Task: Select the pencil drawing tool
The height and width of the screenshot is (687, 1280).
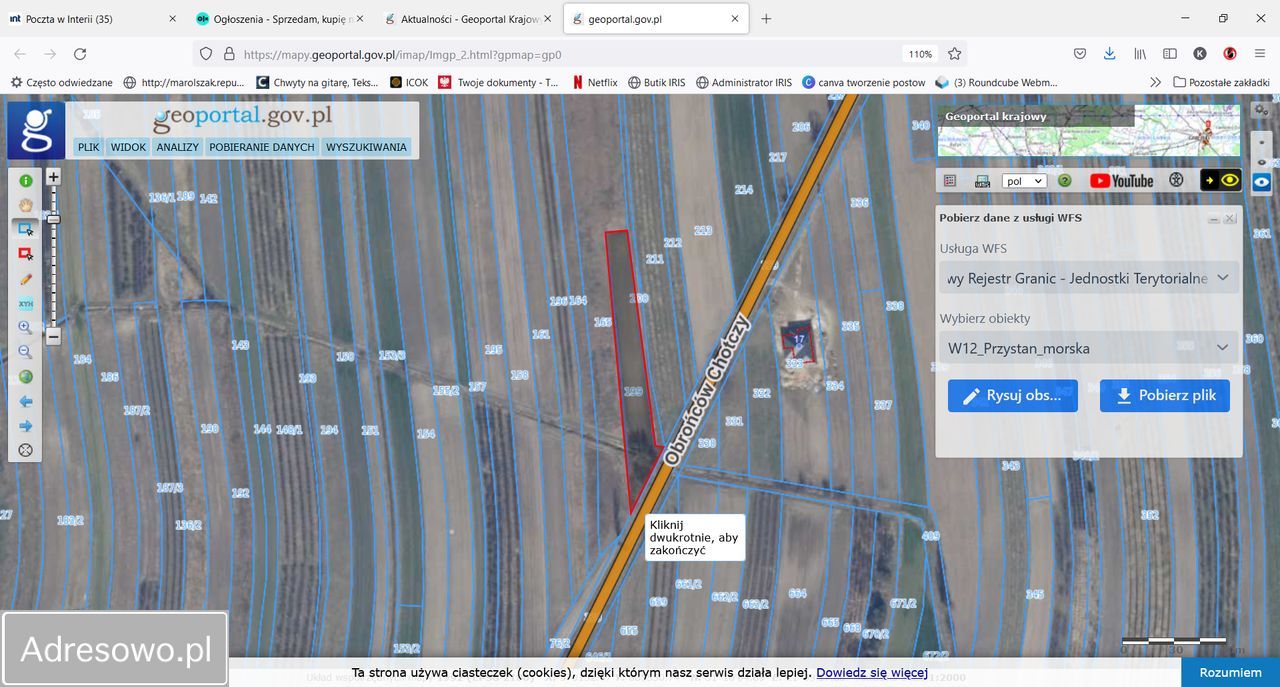Action: coord(26,279)
